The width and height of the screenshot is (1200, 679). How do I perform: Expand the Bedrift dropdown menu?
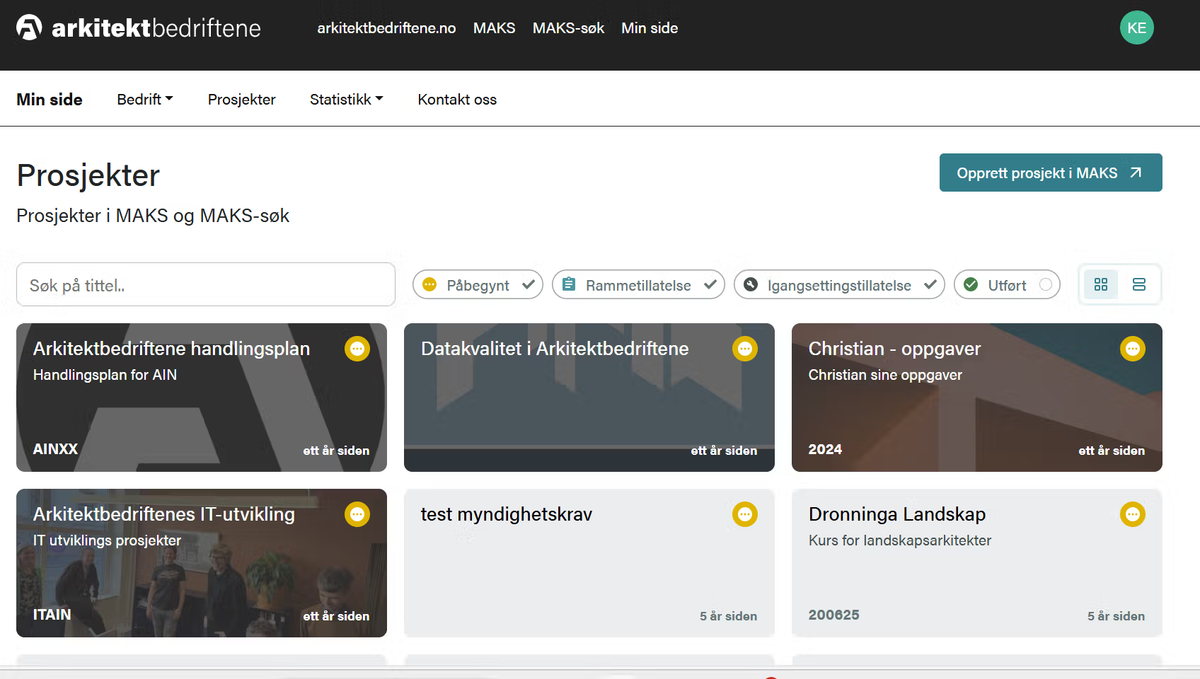pos(144,99)
